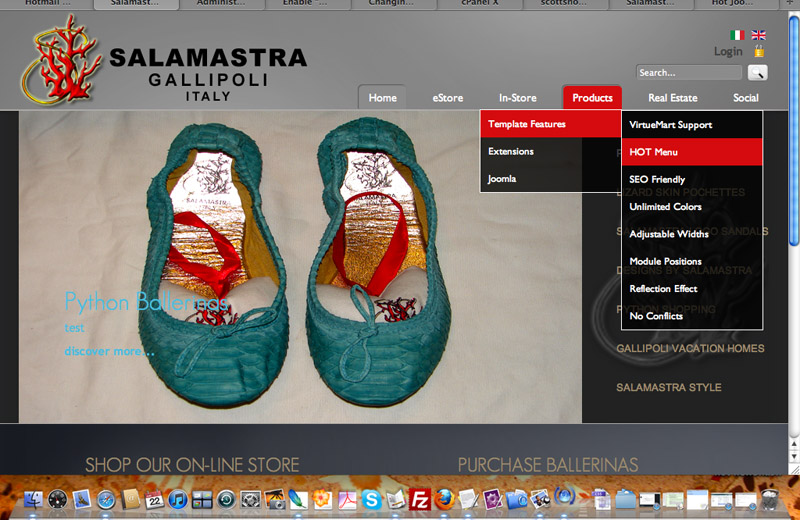Image resolution: width=800 pixels, height=520 pixels.
Task: Launch Photoshop feather icon in the dock
Action: click(x=298, y=499)
